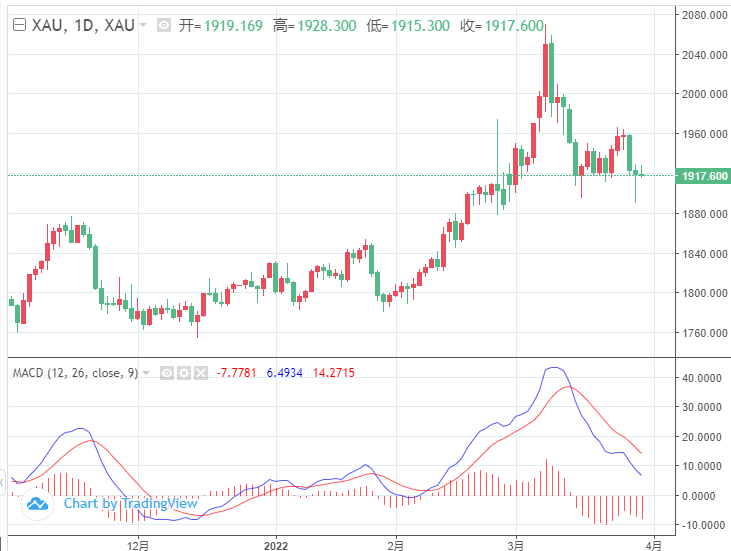
Task: Click the left edge collapse arrow tab
Action: tap(2, 482)
